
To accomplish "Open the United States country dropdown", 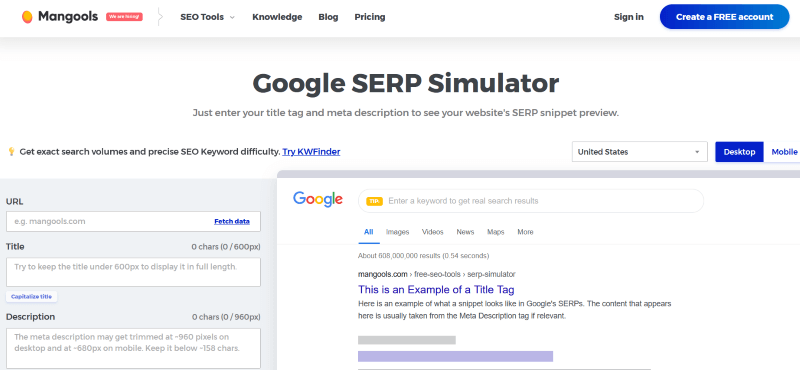I will (x=640, y=152).
